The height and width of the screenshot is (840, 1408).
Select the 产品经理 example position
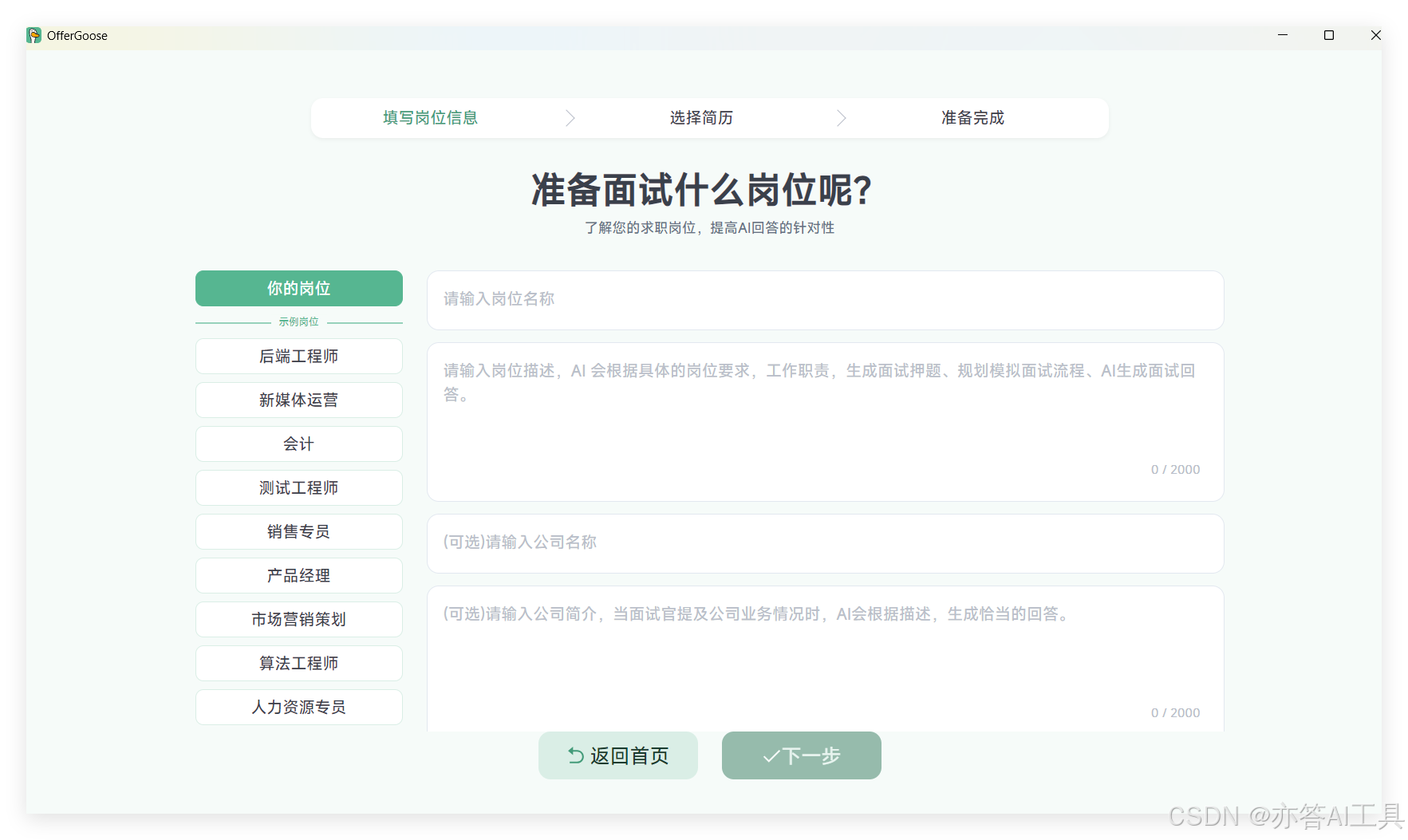pos(298,575)
